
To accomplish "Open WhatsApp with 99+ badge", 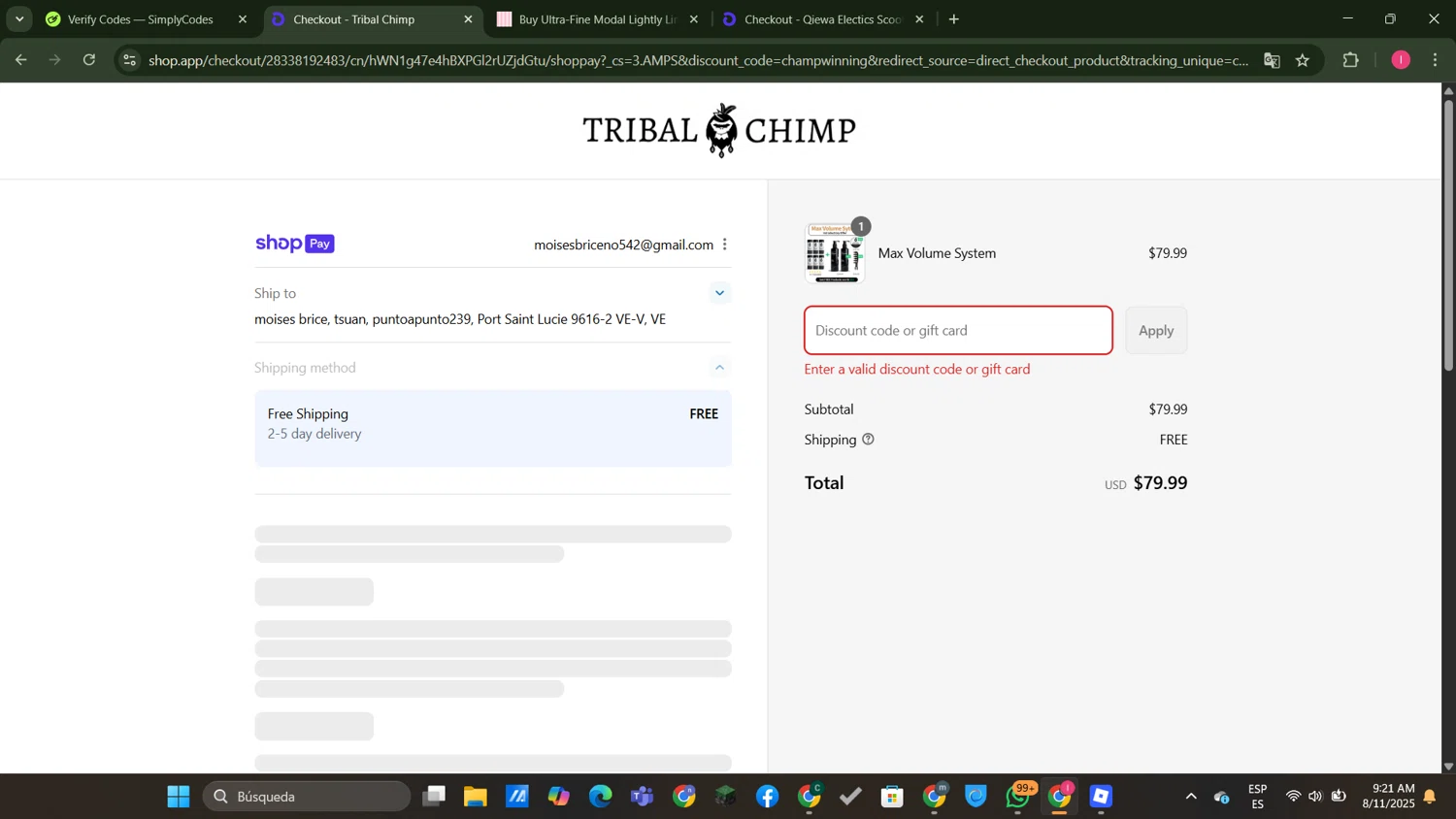I will 1018,797.
